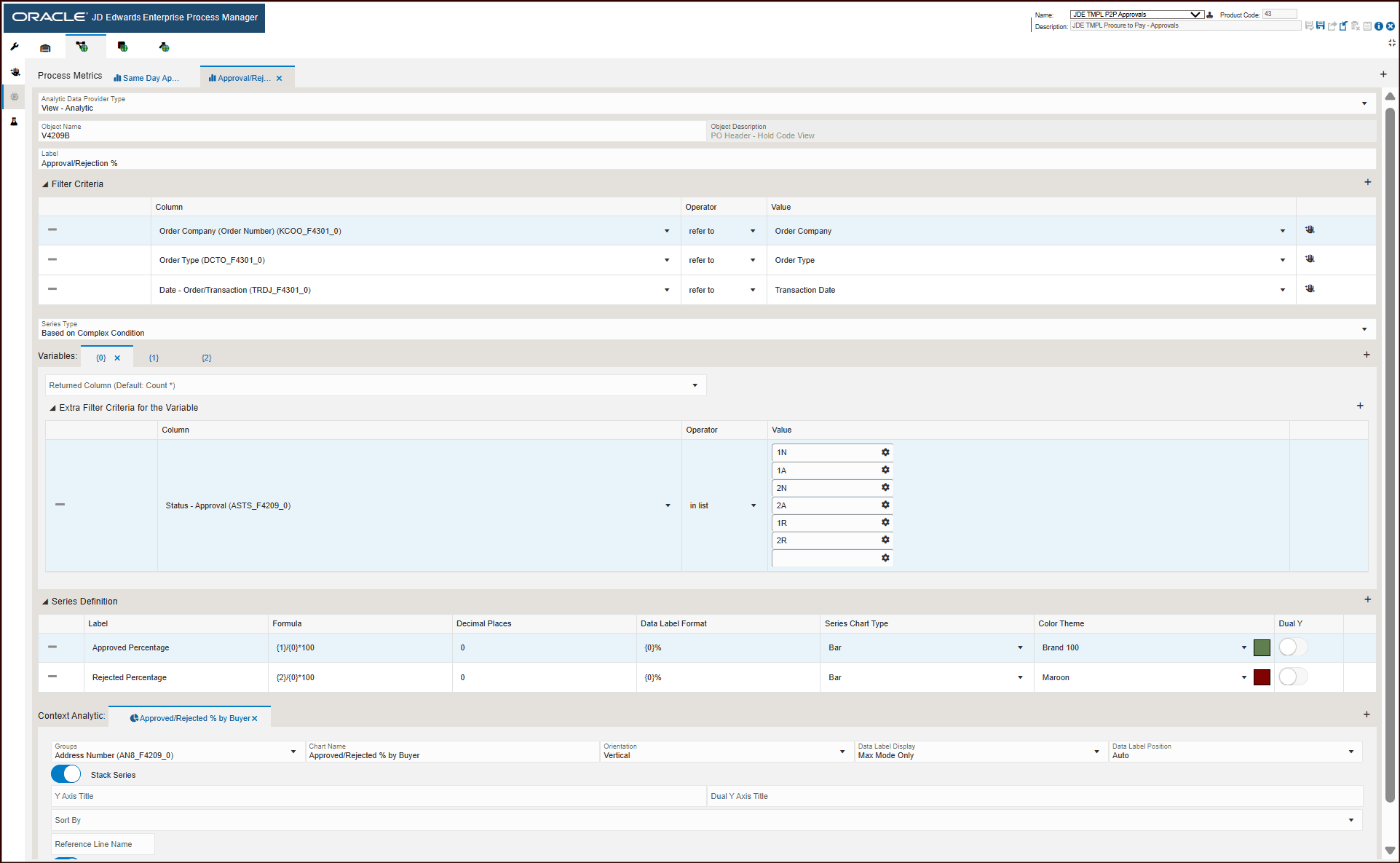1400x863 pixels.
Task: Click the wrench configuration icon
Action: (x=15, y=47)
